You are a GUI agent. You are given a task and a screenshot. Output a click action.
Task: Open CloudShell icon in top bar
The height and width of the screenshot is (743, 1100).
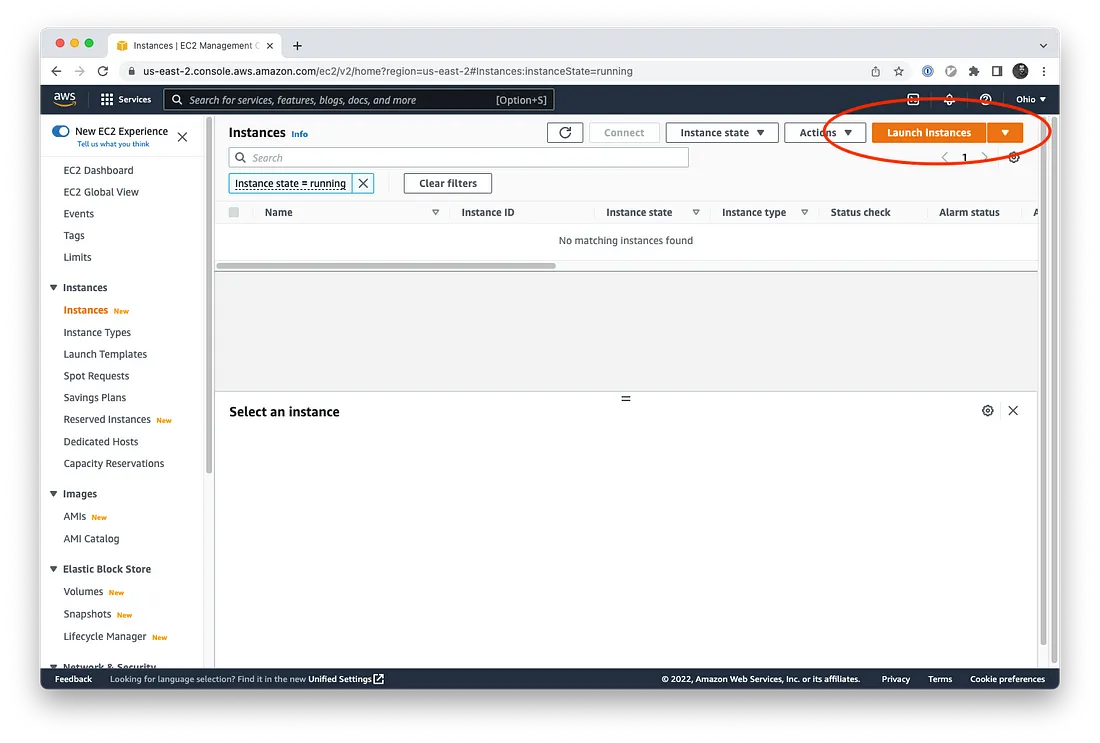point(913,100)
